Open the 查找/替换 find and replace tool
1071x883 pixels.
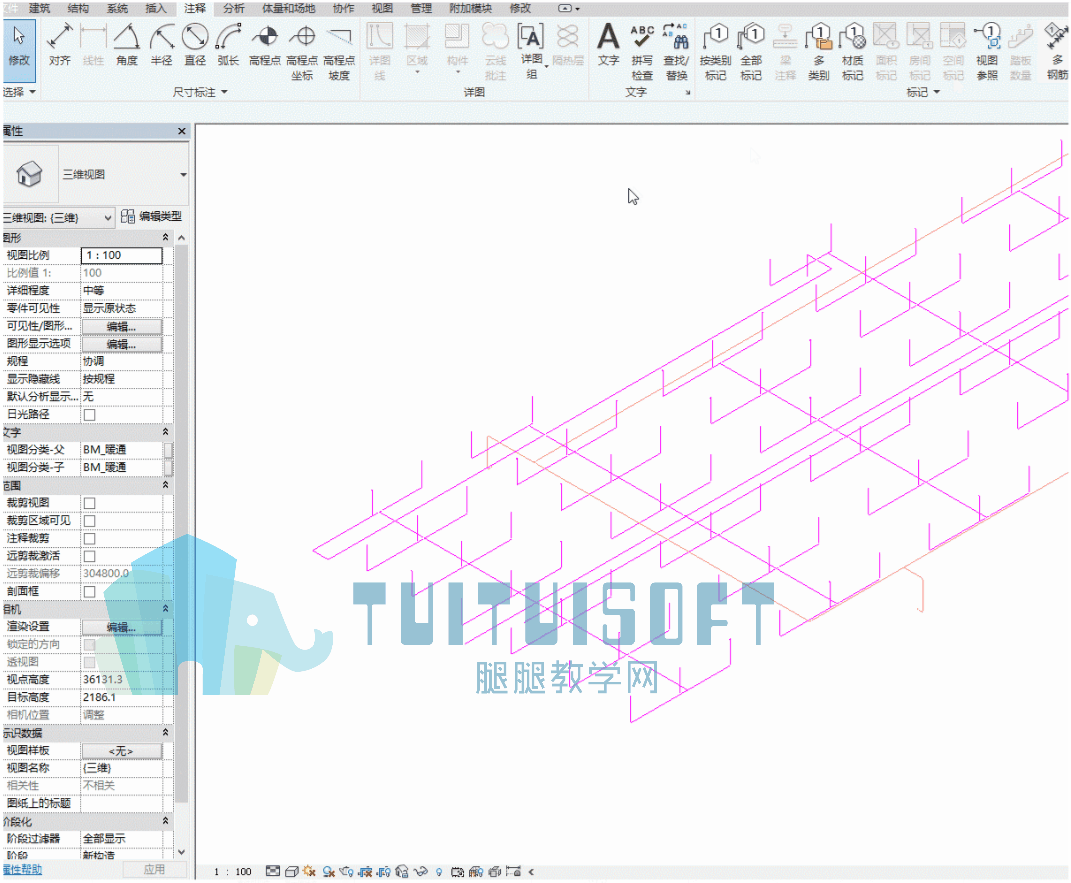[x=676, y=53]
